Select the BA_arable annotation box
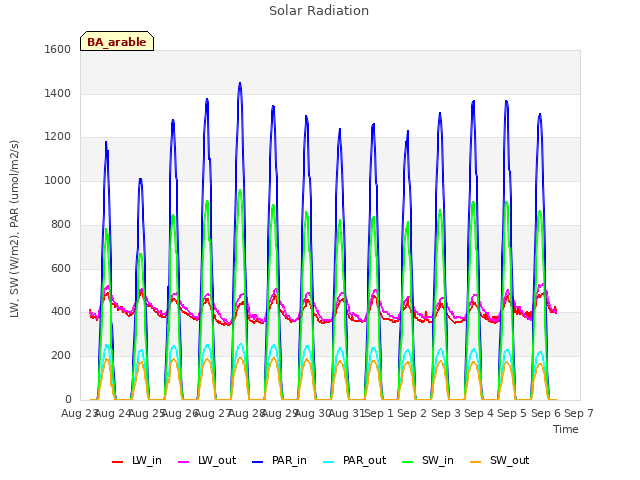 tap(117, 41)
